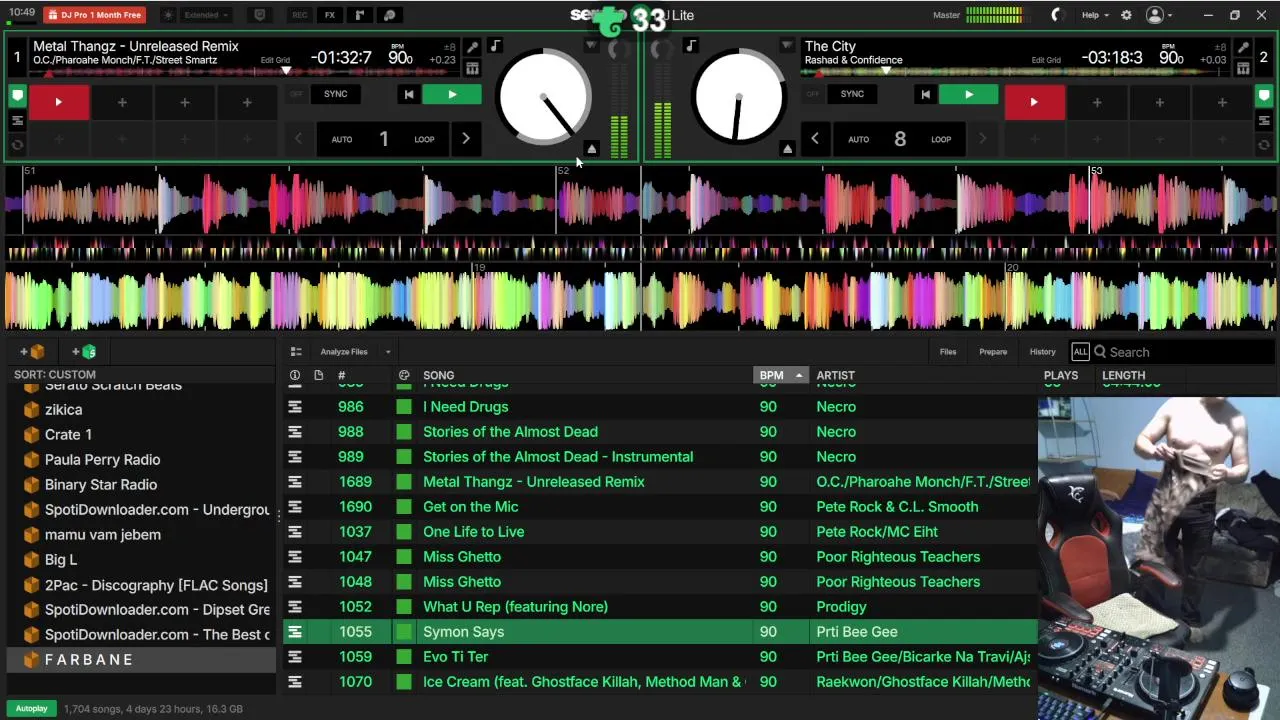Add a new smart crate
The image size is (1280, 720).
(84, 352)
